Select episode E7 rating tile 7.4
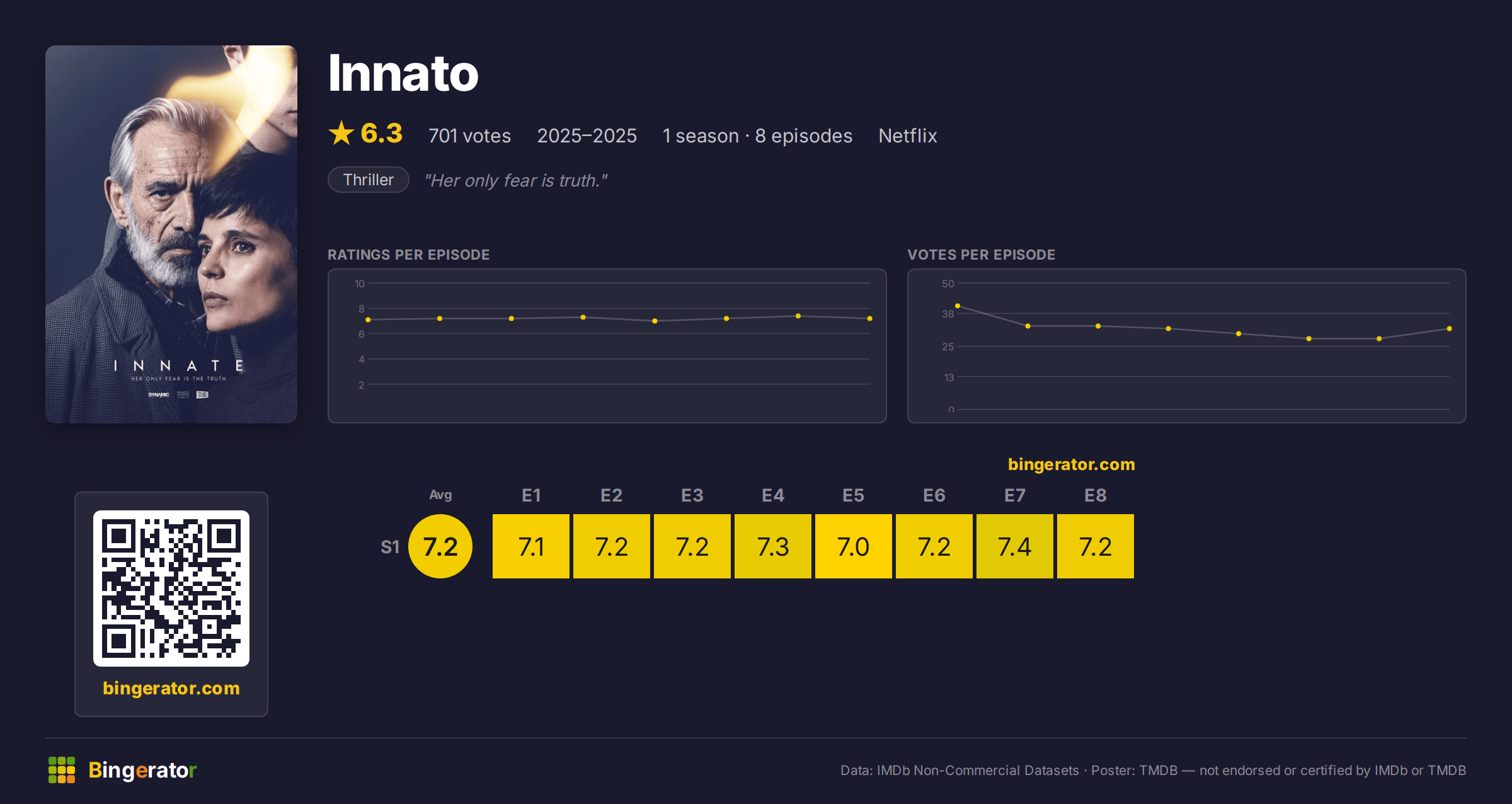This screenshot has width=1512, height=804. coord(1015,546)
